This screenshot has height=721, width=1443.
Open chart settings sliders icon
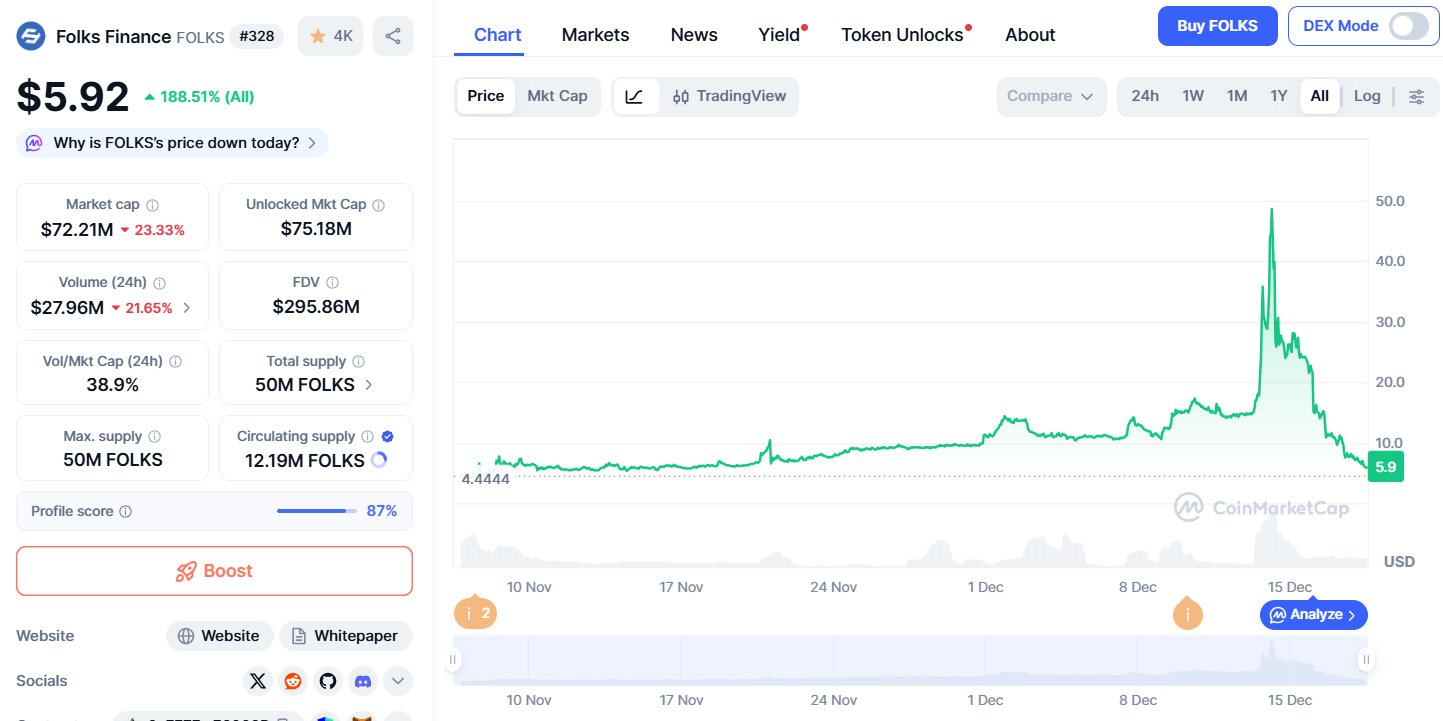coord(1417,97)
